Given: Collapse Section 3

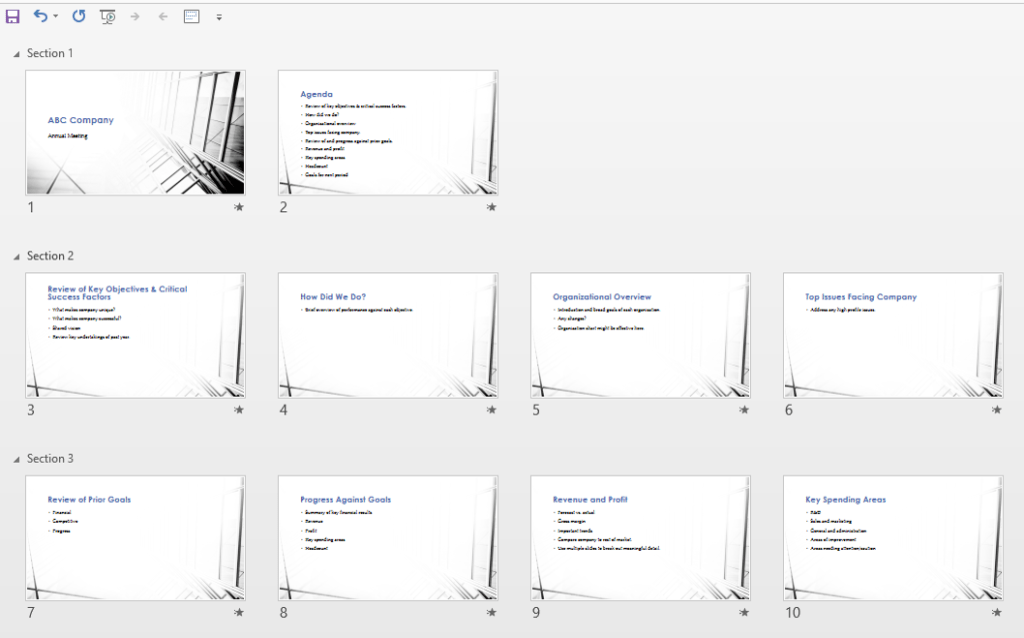Looking at the screenshot, I should point(16,459).
